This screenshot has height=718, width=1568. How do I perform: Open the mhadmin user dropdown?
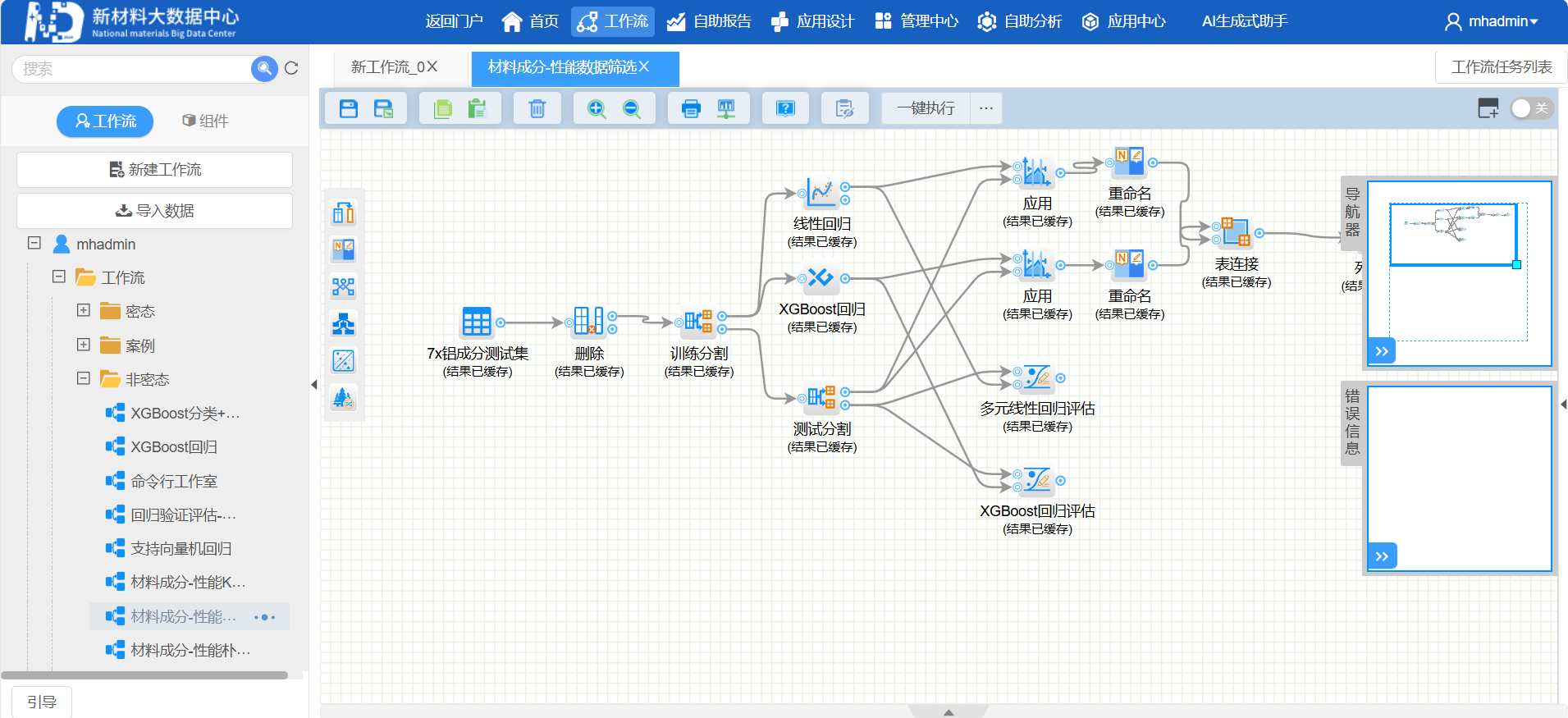(1491, 21)
